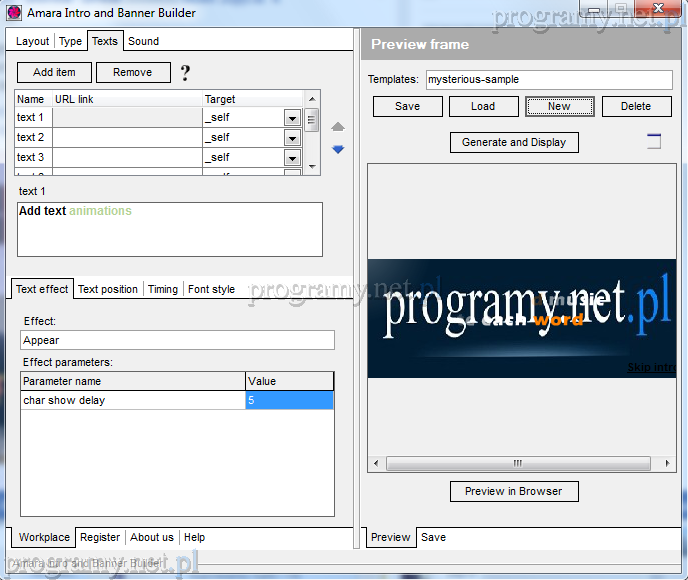This screenshot has width=688, height=580.
Task: Click the gray move-up arrow icon
Action: click(x=338, y=127)
